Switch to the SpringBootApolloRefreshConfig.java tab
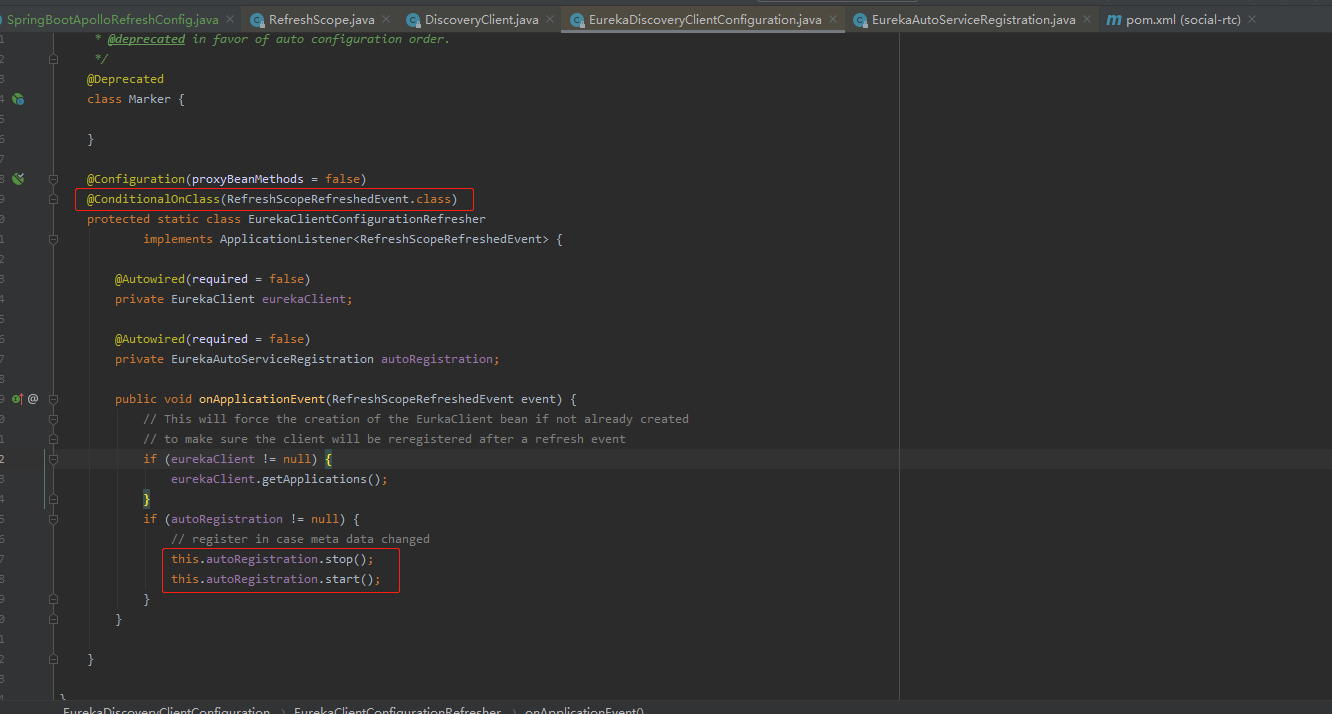Screen dimensions: 1332x714 pyautogui.click(x=110, y=18)
